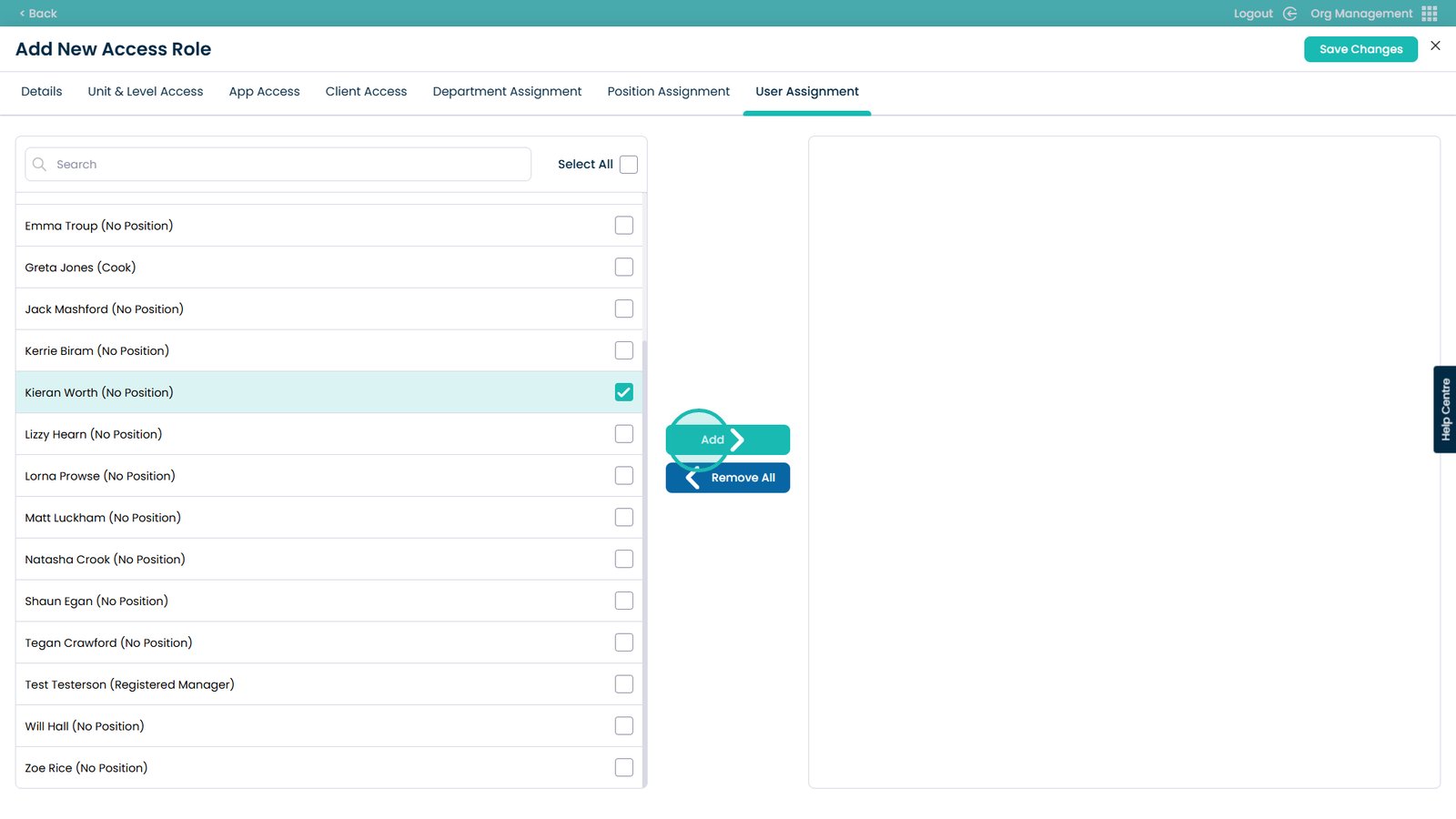Viewport: 1456px width, 819px height.
Task: Save Changes to the access role
Action: [1360, 49]
